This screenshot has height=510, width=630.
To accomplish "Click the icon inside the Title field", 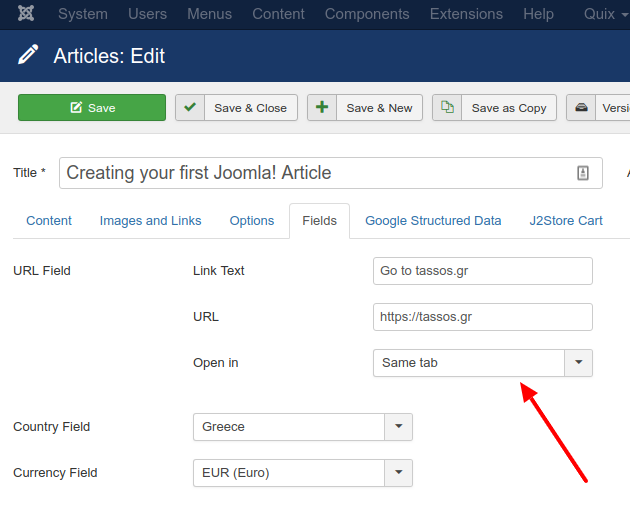I will point(583,173).
